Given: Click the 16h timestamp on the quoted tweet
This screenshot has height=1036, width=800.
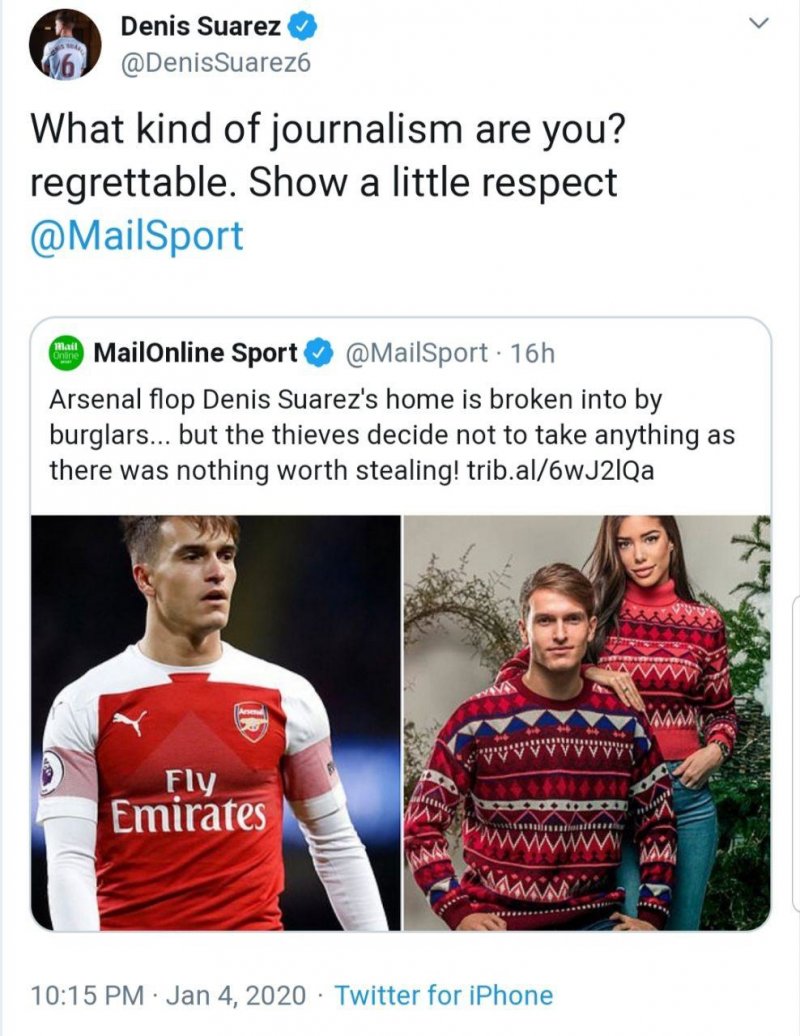Looking at the screenshot, I should (532, 353).
